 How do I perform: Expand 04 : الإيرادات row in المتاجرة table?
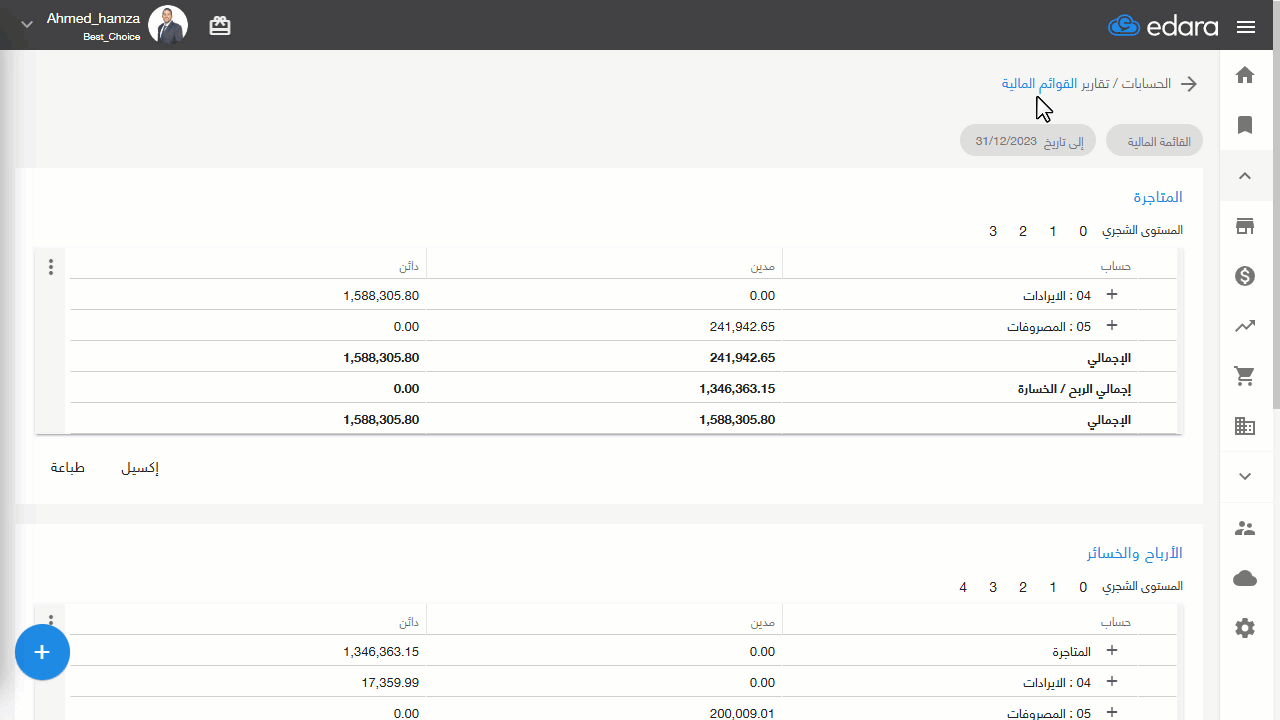pos(1111,295)
